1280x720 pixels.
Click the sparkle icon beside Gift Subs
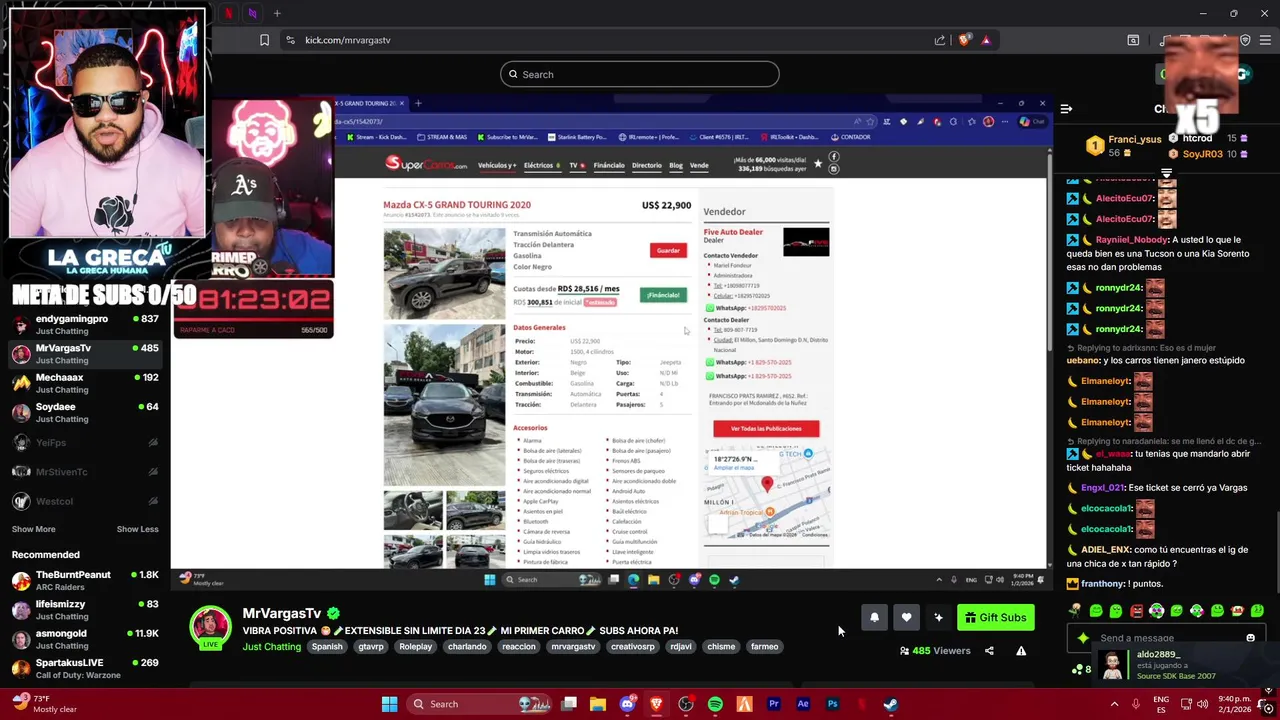(938, 617)
